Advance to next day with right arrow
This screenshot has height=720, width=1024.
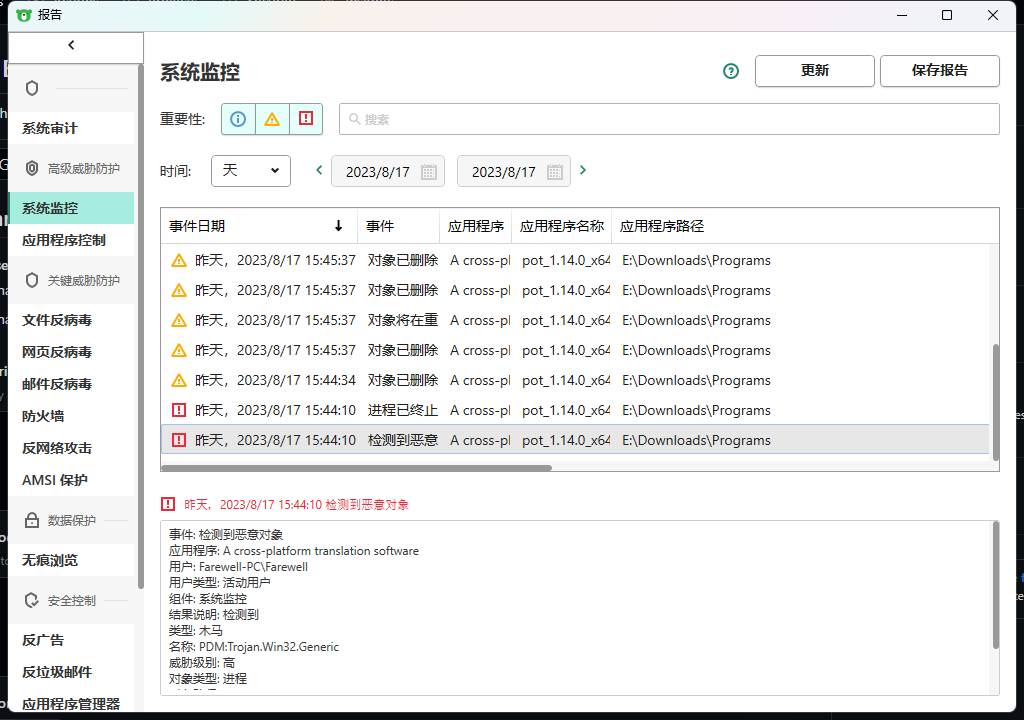582,170
